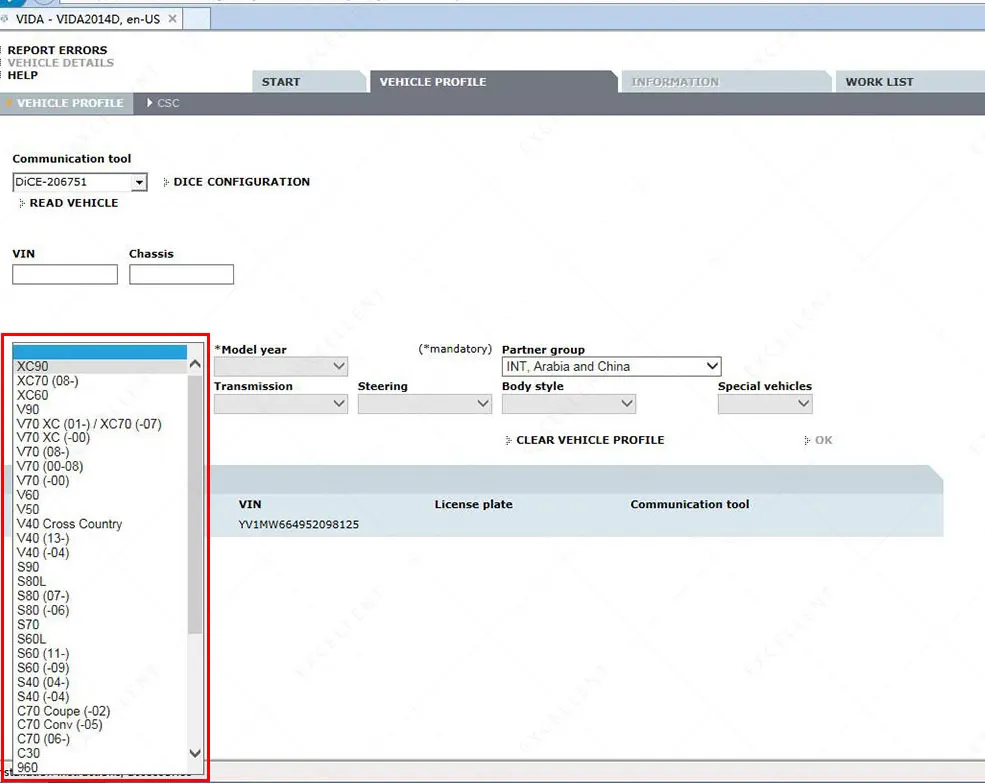The width and height of the screenshot is (985, 783).
Task: Open the Partner group dropdown
Action: (611, 366)
